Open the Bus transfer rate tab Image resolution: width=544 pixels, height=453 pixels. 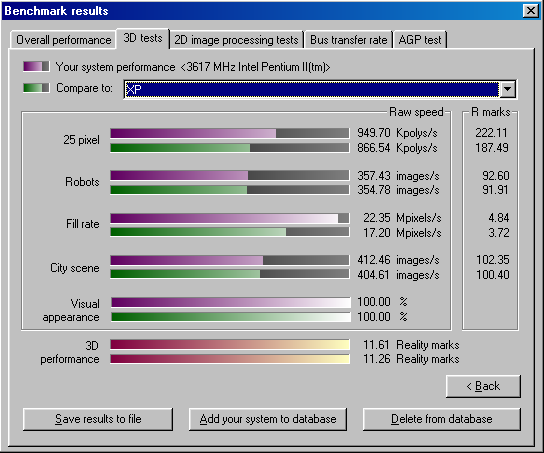click(x=348, y=40)
